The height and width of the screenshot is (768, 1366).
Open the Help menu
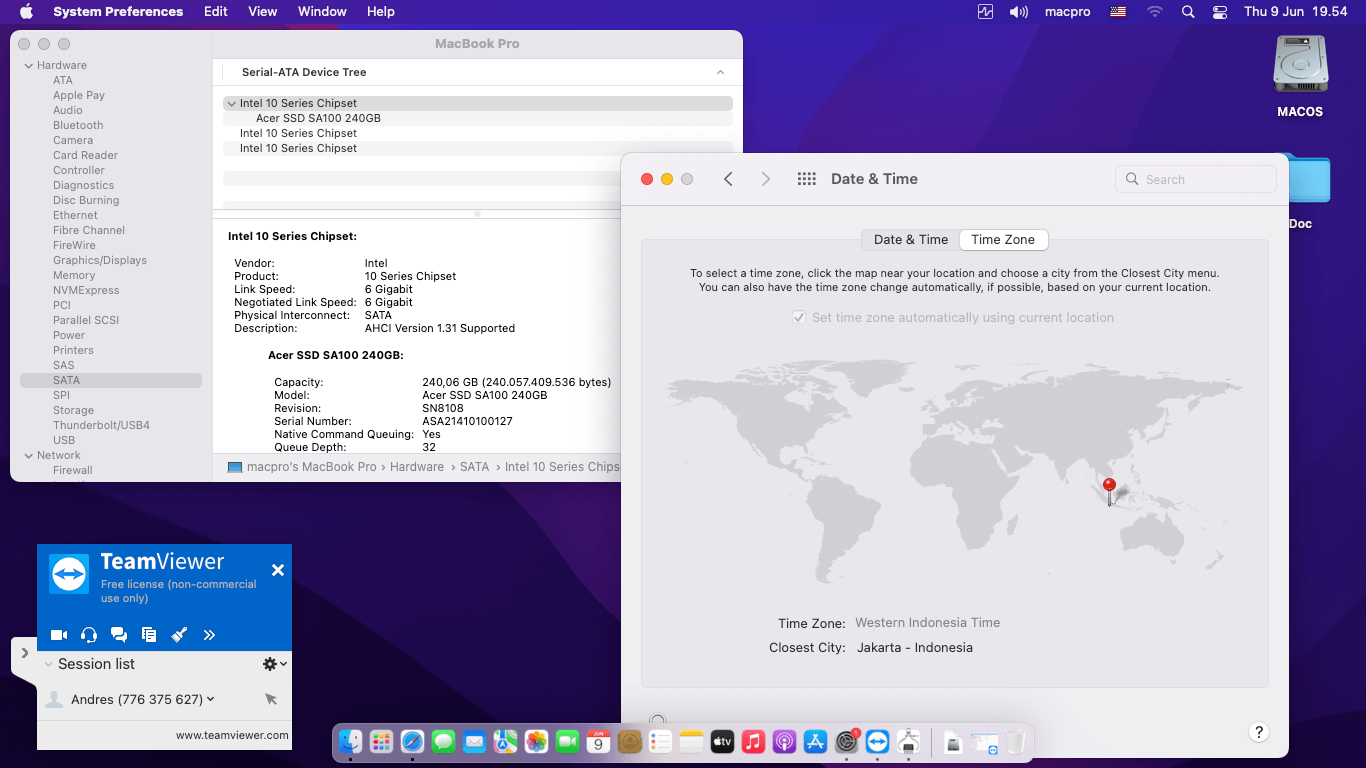[381, 12]
